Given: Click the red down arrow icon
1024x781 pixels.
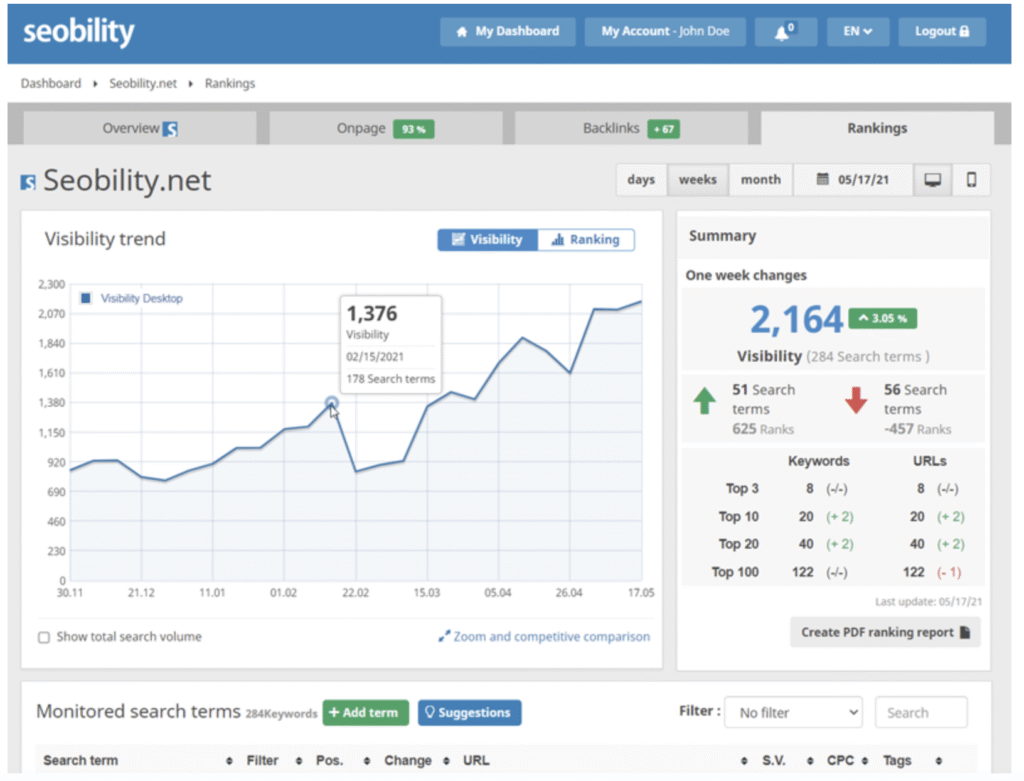Looking at the screenshot, I should point(856,400).
